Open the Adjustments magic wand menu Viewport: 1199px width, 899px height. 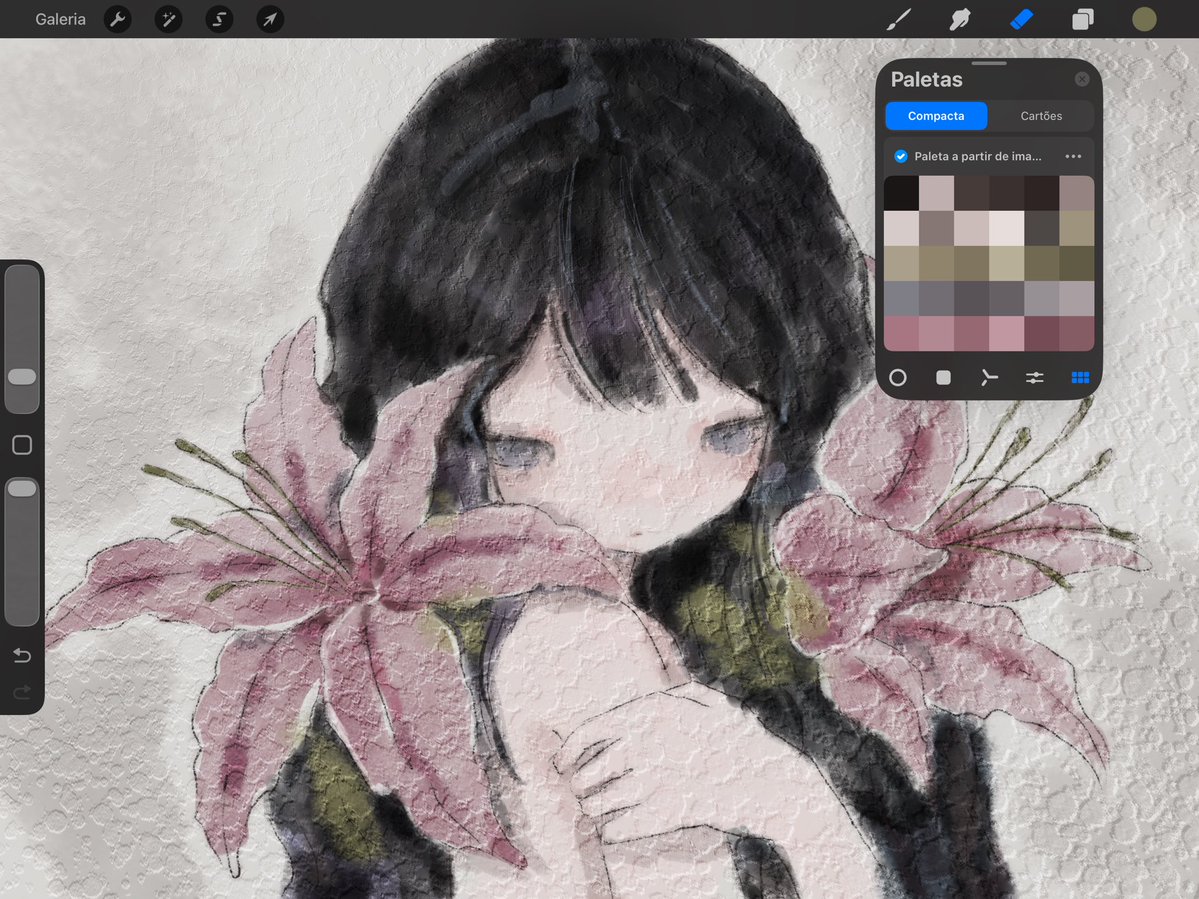[168, 19]
